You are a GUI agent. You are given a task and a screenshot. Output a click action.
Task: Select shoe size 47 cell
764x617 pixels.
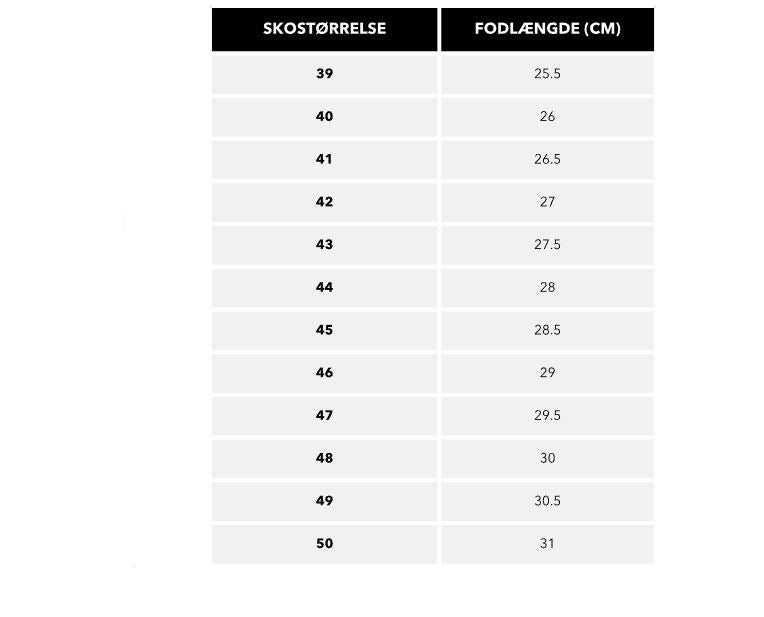point(324,416)
